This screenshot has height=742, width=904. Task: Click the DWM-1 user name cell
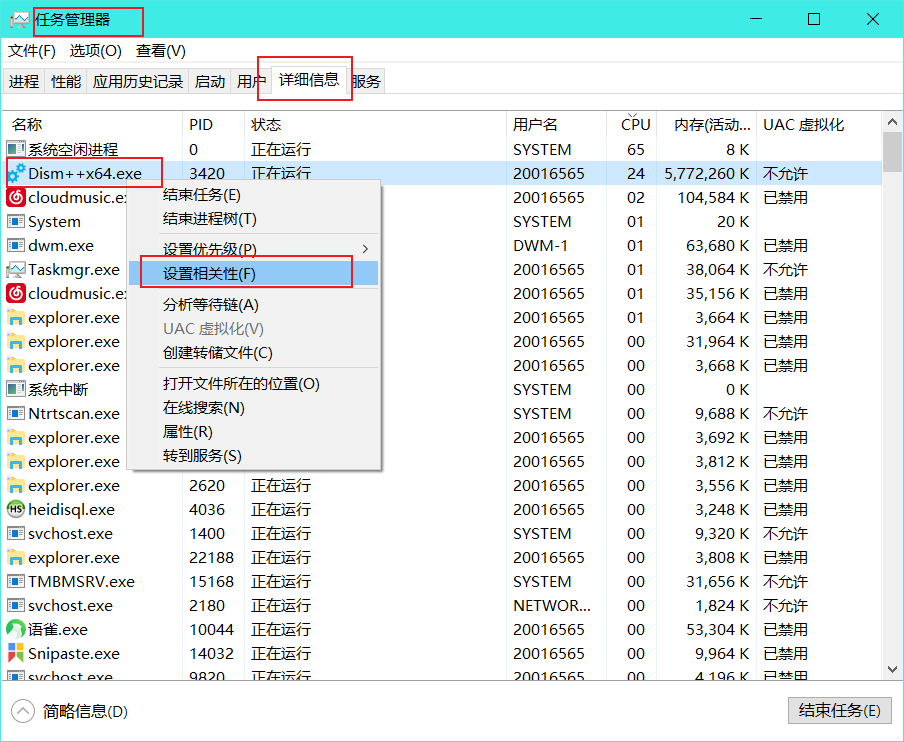(540, 246)
